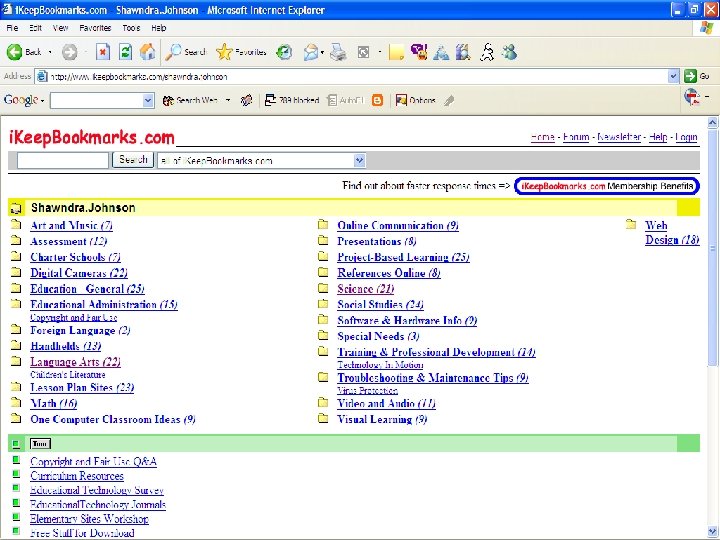The image size is (720, 540).
Task: Open Project-Based Learning folder link
Action: (403, 257)
